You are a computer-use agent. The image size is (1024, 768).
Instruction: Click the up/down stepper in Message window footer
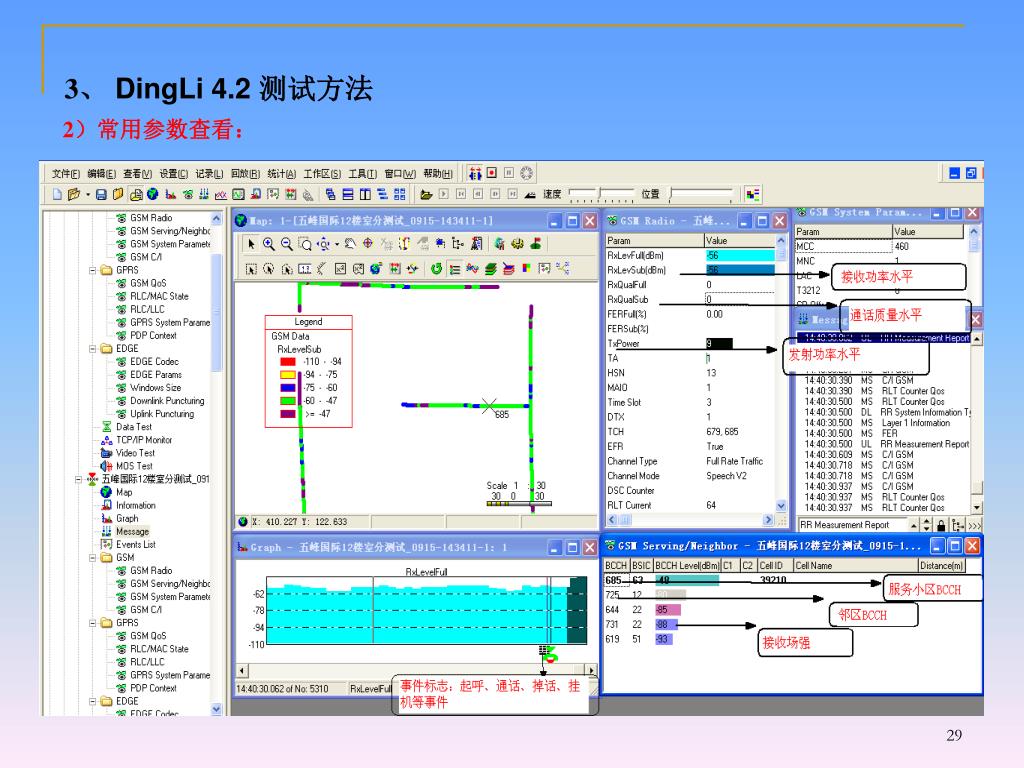click(927, 525)
